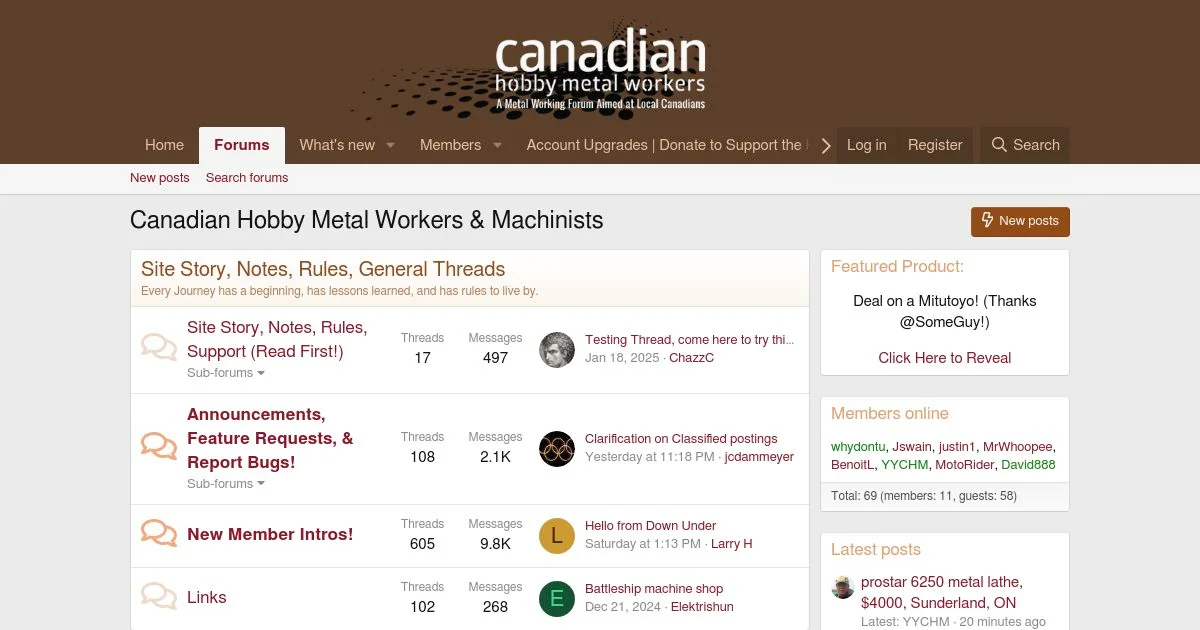The image size is (1200, 630).
Task: Open the Links forum
Action: pyautogui.click(x=207, y=597)
